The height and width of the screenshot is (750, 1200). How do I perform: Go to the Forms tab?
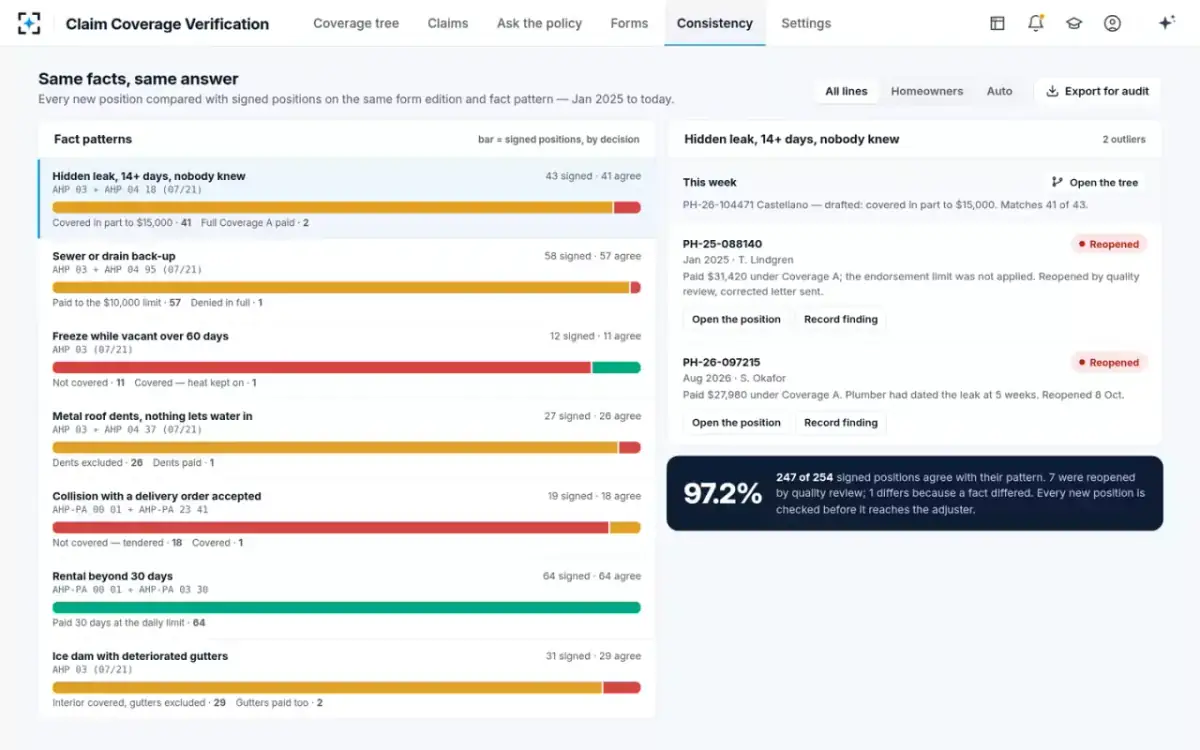pos(629,23)
